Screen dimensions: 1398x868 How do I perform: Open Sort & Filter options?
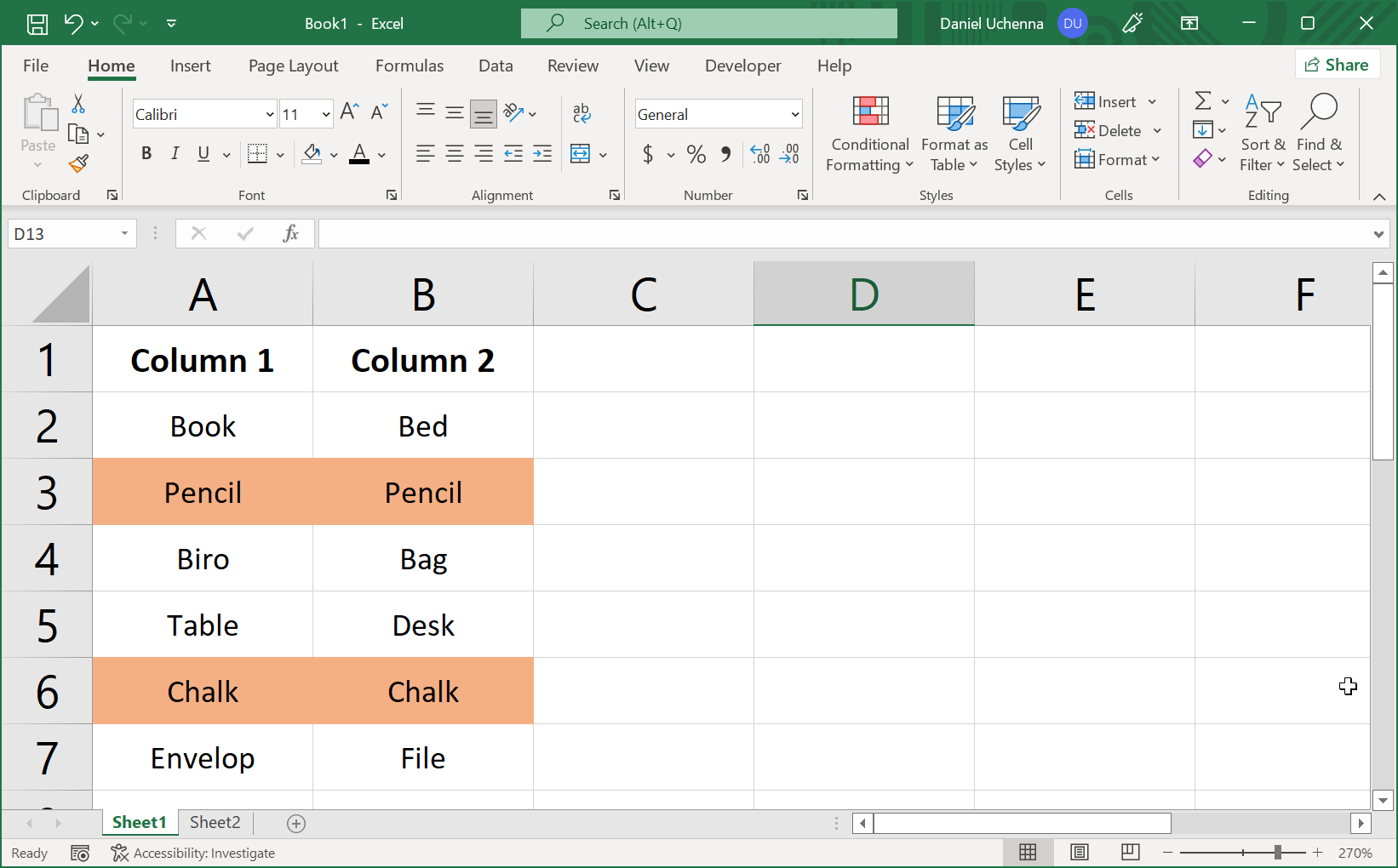click(x=1263, y=134)
